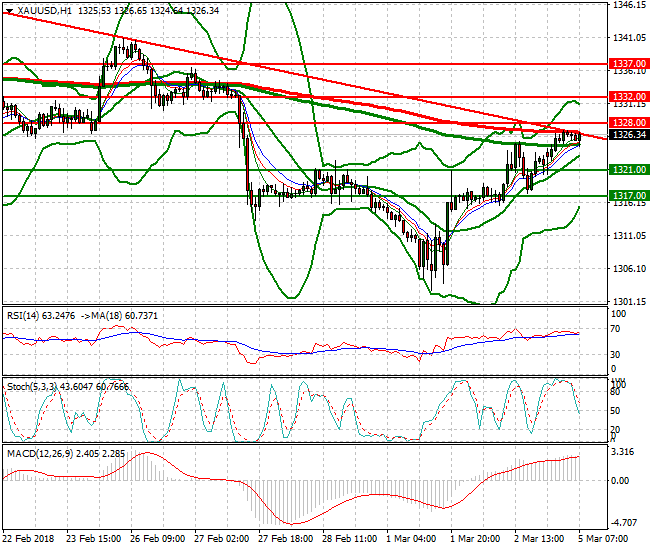Click the 1321.00 green support level label
Viewport: 650px width, 550px height.
click(x=629, y=170)
